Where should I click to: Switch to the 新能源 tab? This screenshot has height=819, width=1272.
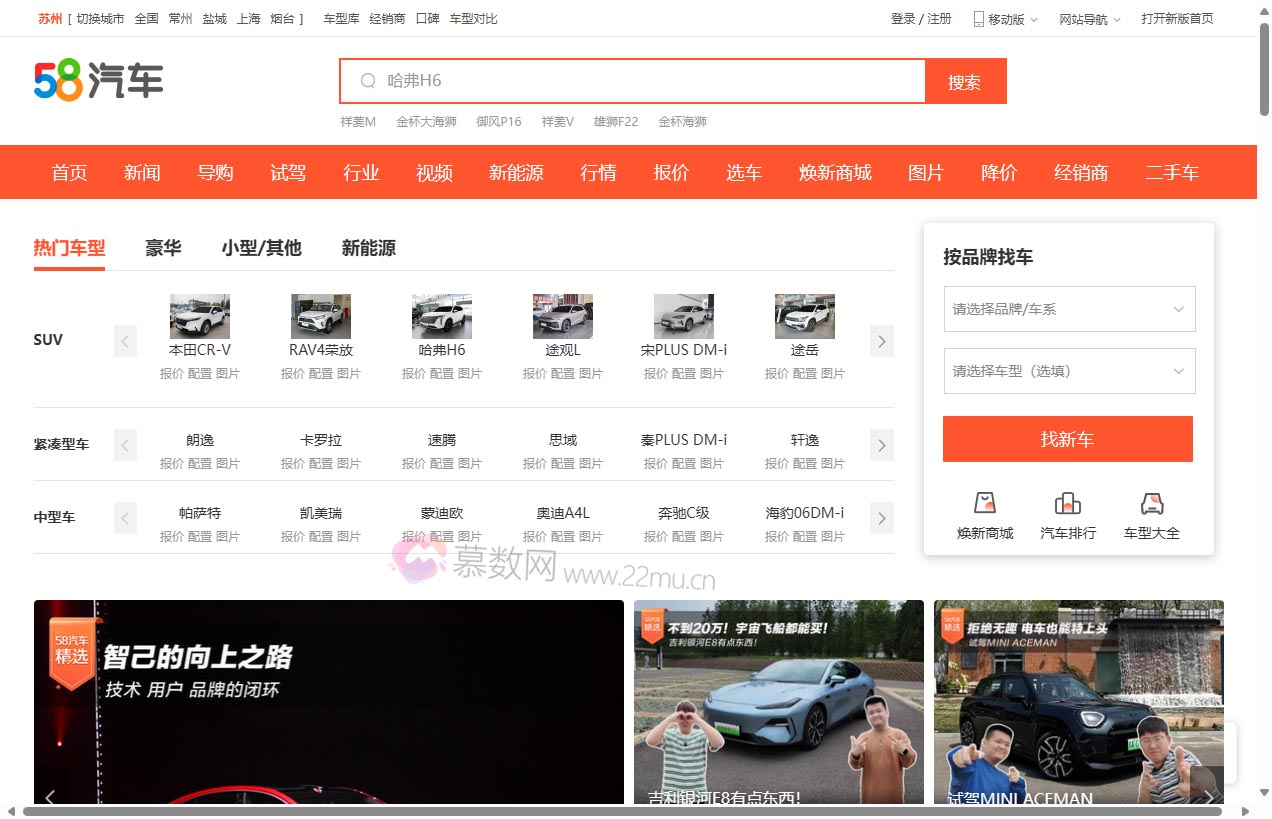click(367, 247)
